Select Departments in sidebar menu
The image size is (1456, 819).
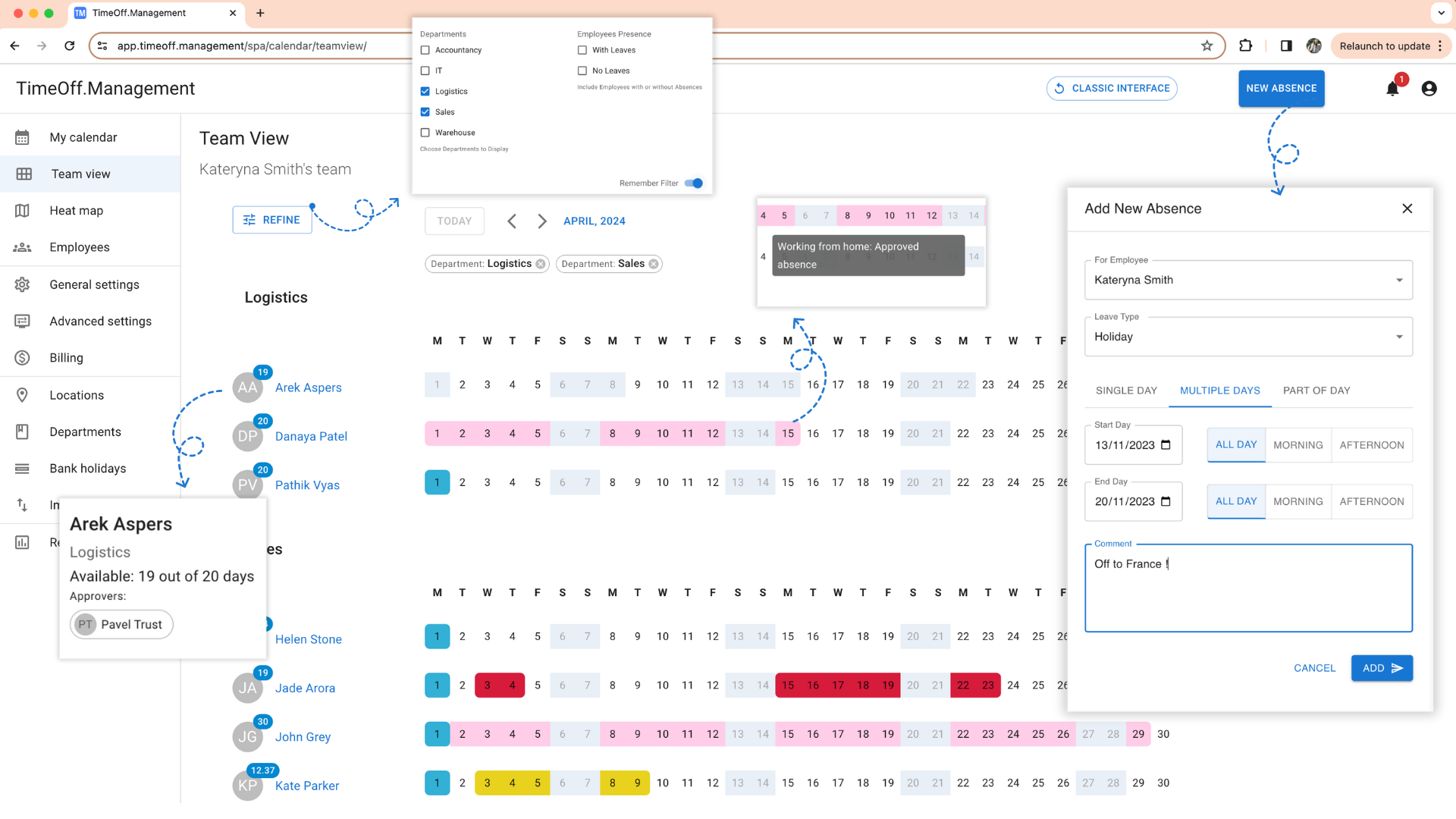click(x=85, y=431)
